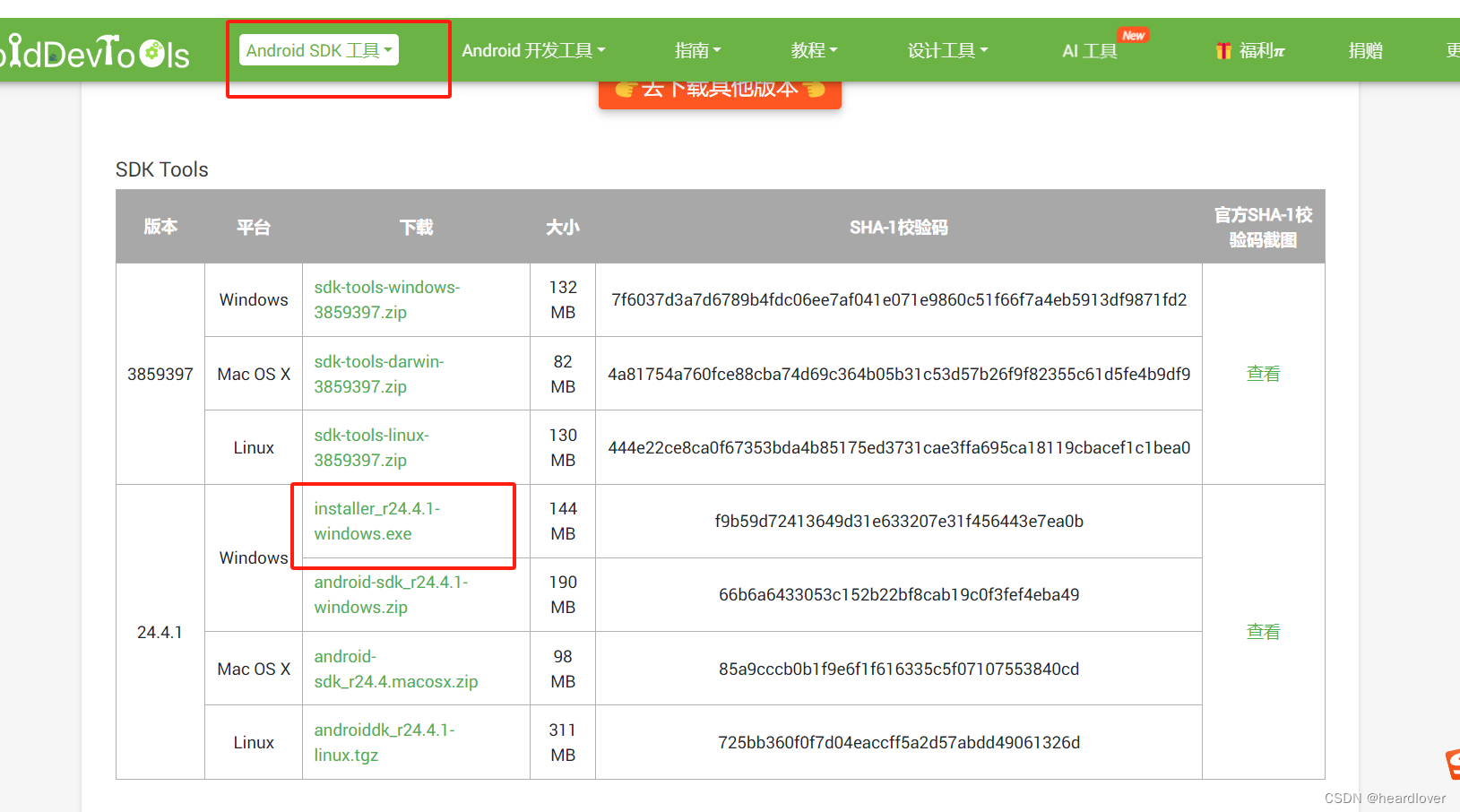This screenshot has width=1460, height=812.
Task: Click the 官方SHA-1校验码截图 column header
Action: [x=1263, y=227]
